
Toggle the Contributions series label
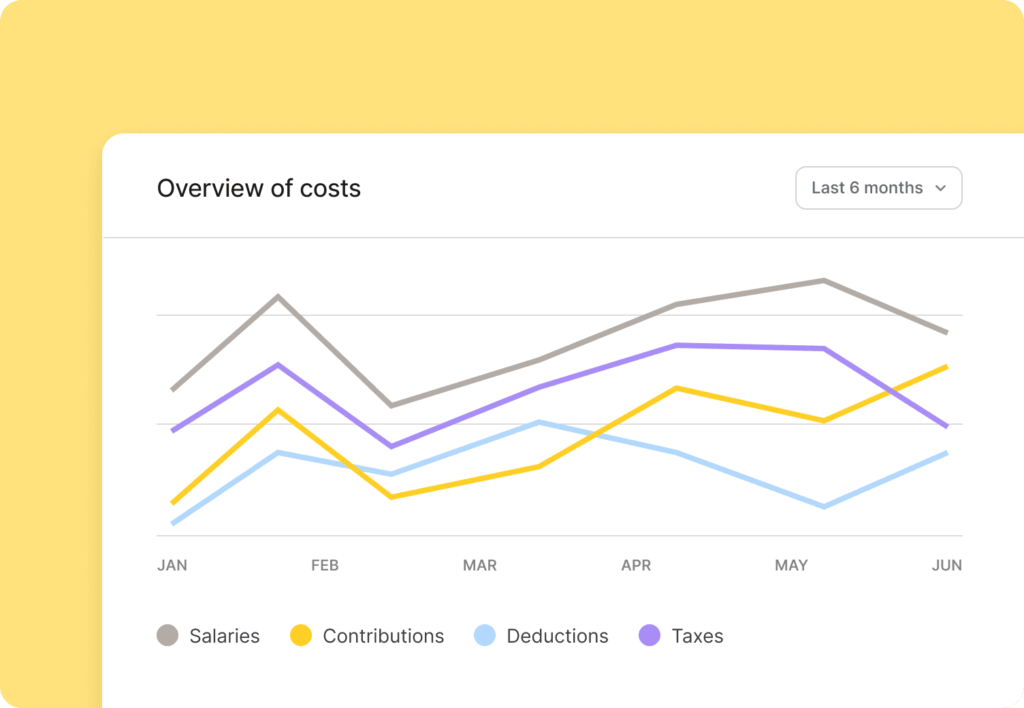point(383,636)
